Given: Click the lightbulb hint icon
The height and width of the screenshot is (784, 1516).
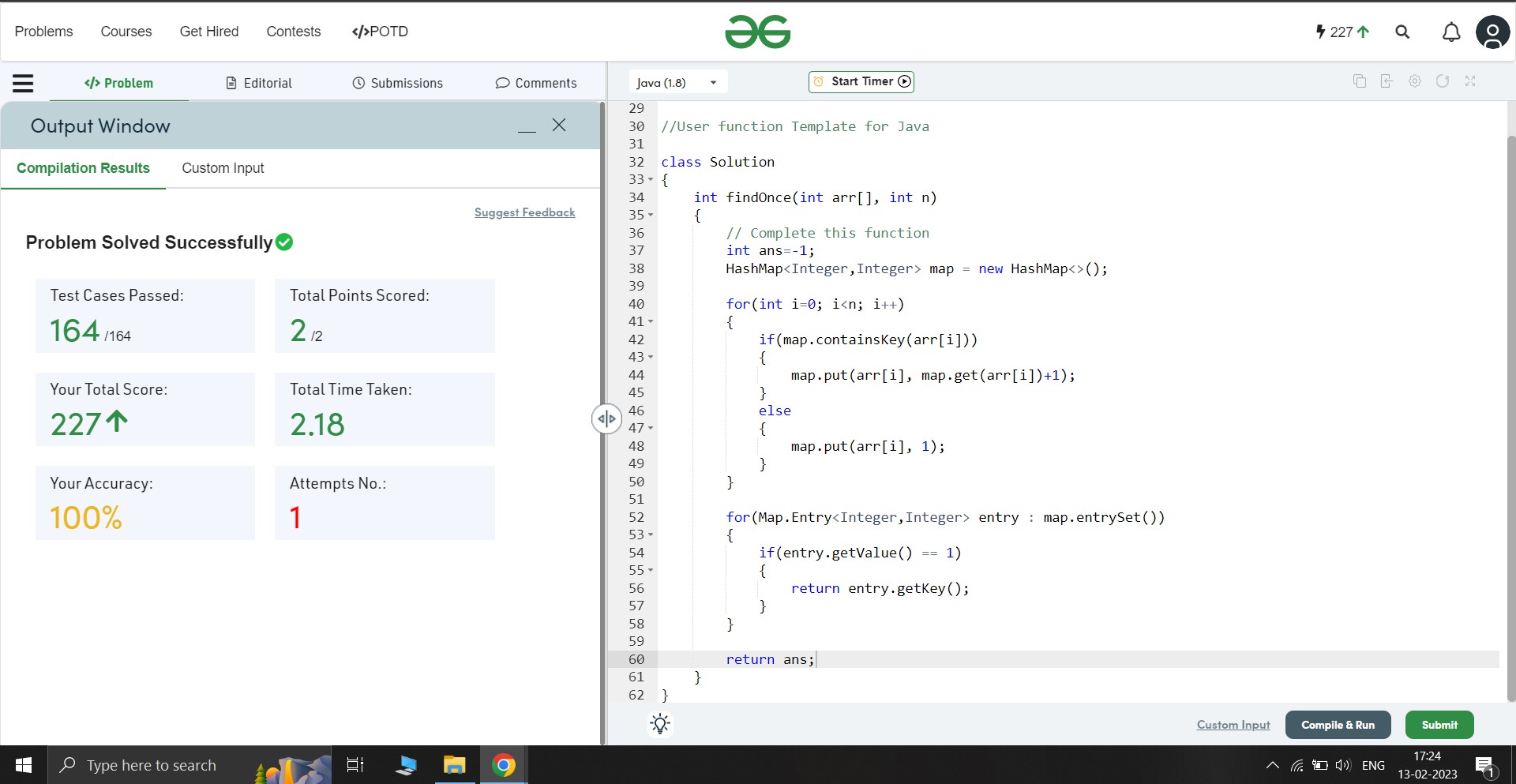Looking at the screenshot, I should click(x=660, y=724).
